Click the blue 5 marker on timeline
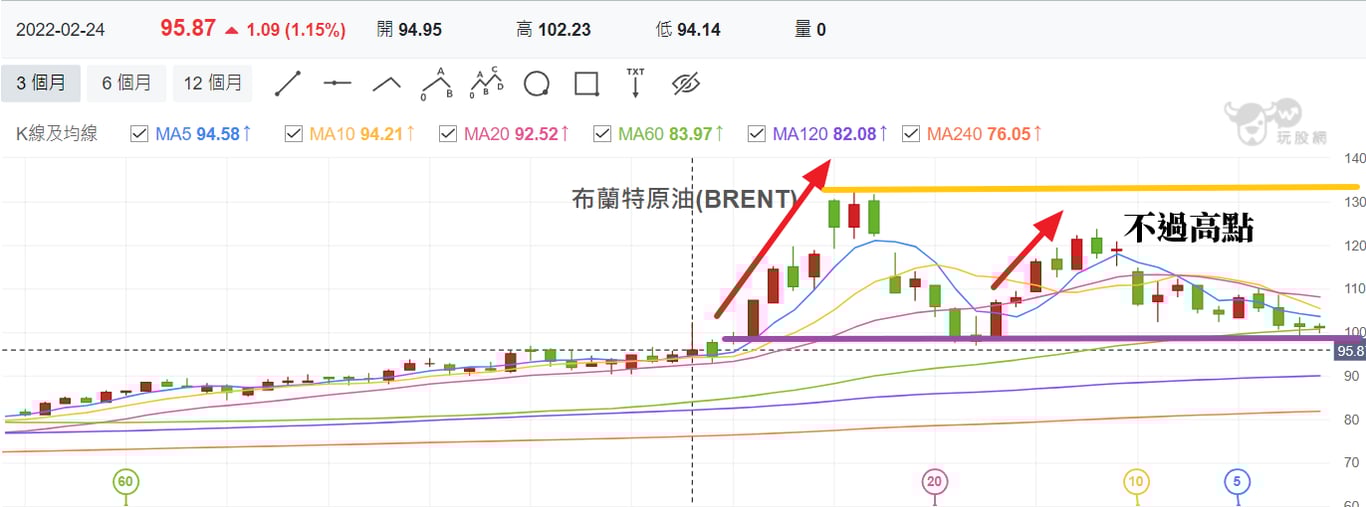The width and height of the screenshot is (1366, 507). [1237, 482]
